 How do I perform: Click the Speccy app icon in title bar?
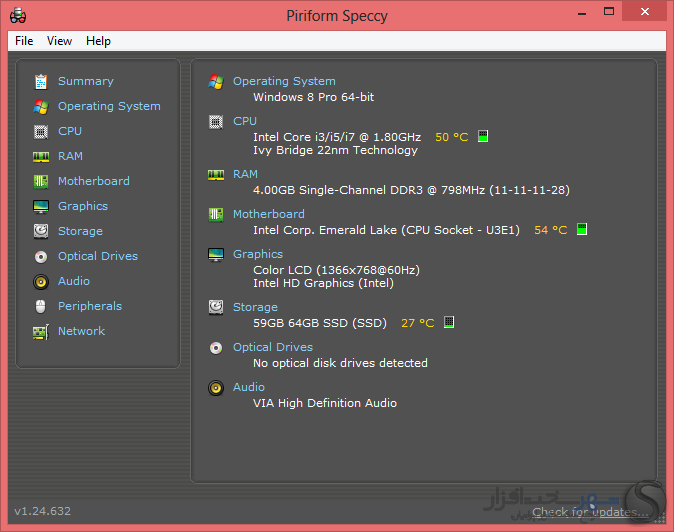pos(18,16)
